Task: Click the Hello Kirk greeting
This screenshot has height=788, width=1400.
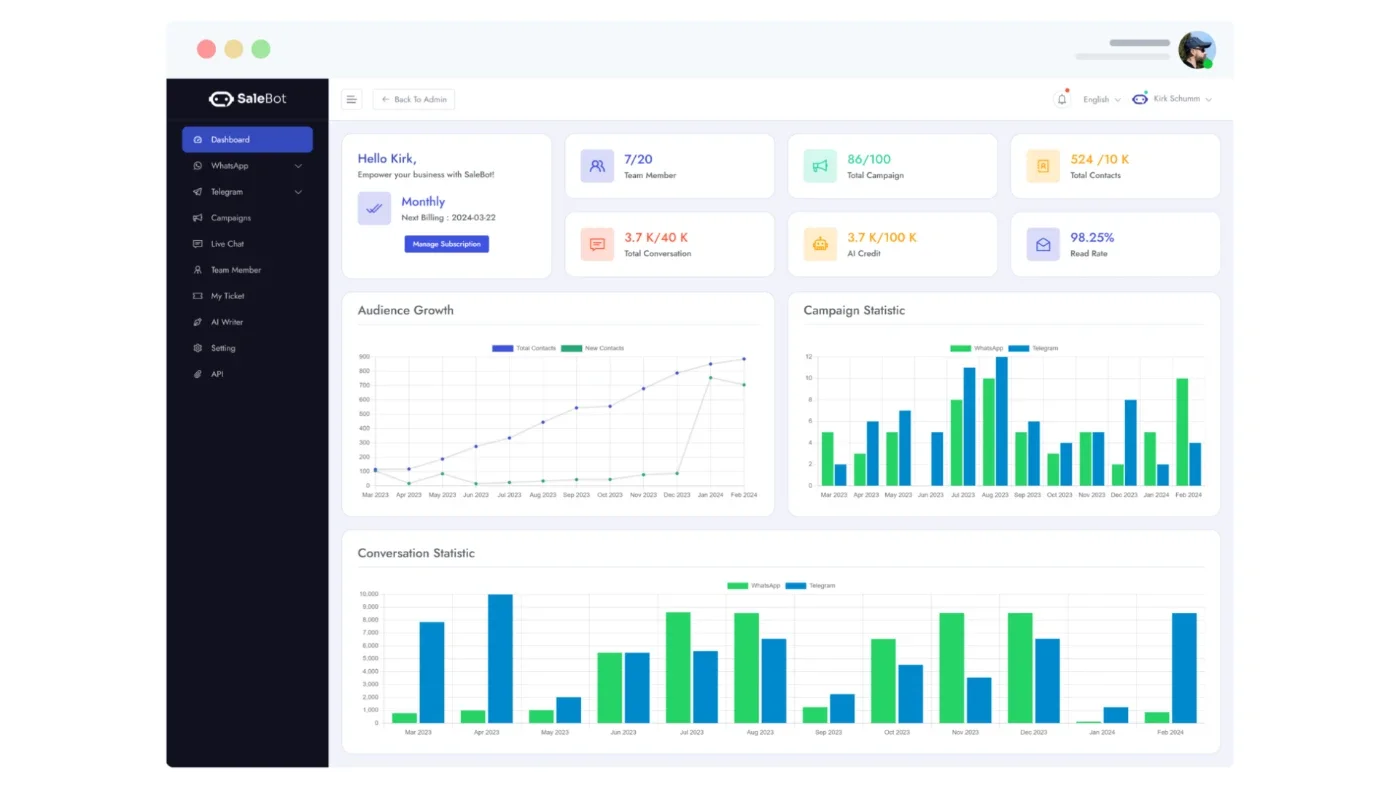Action: click(387, 158)
